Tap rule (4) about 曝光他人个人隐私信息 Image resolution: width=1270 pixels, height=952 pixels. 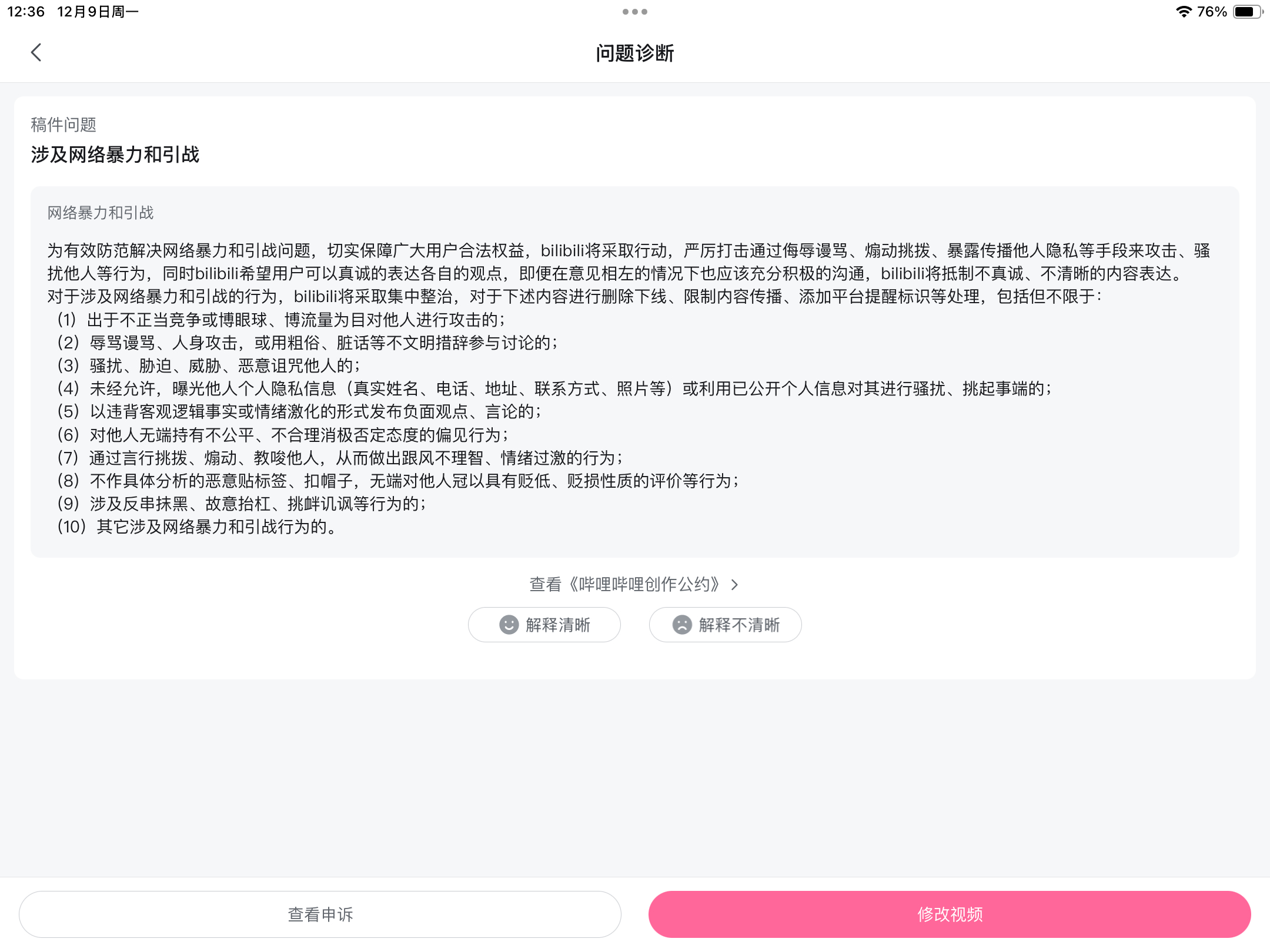point(554,388)
